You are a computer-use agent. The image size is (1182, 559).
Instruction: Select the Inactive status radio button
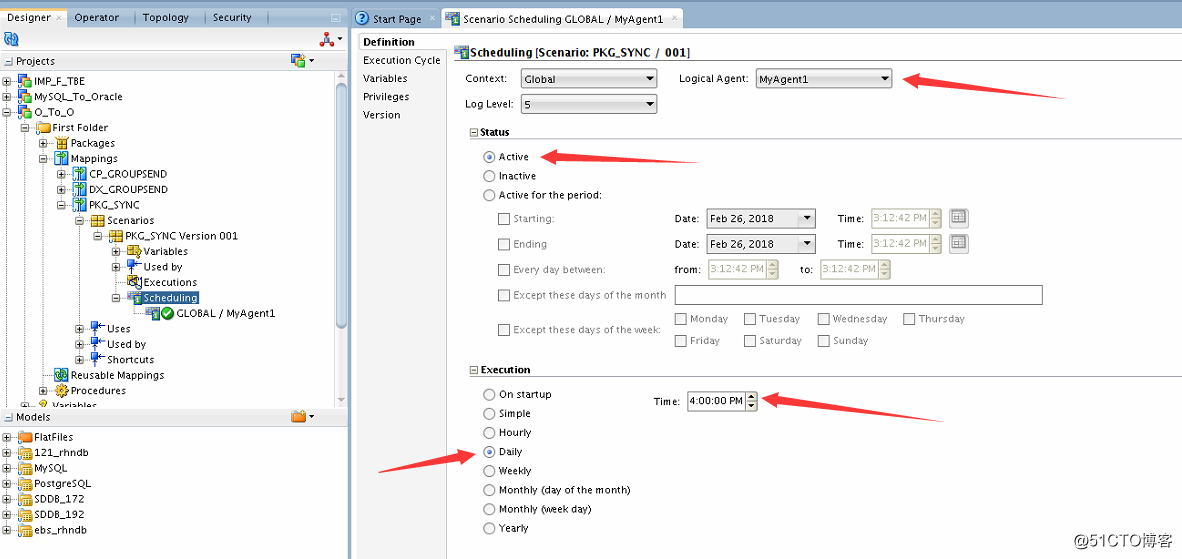click(x=488, y=176)
